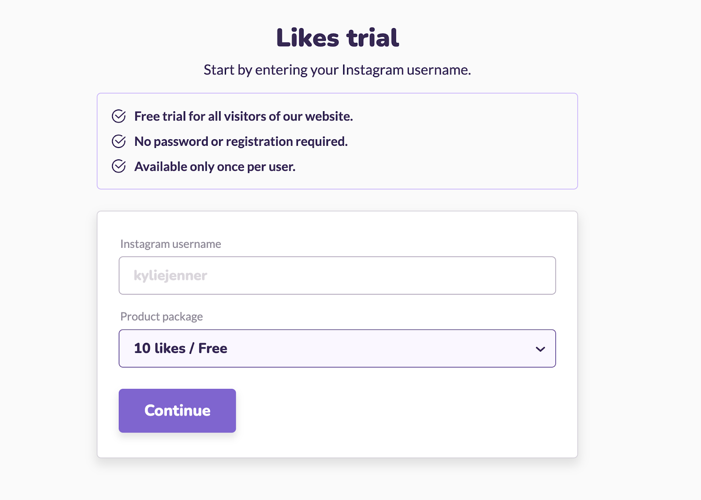Image resolution: width=701 pixels, height=500 pixels.
Task: Click the "kyliejenner" placeholder text
Action: pos(169,276)
